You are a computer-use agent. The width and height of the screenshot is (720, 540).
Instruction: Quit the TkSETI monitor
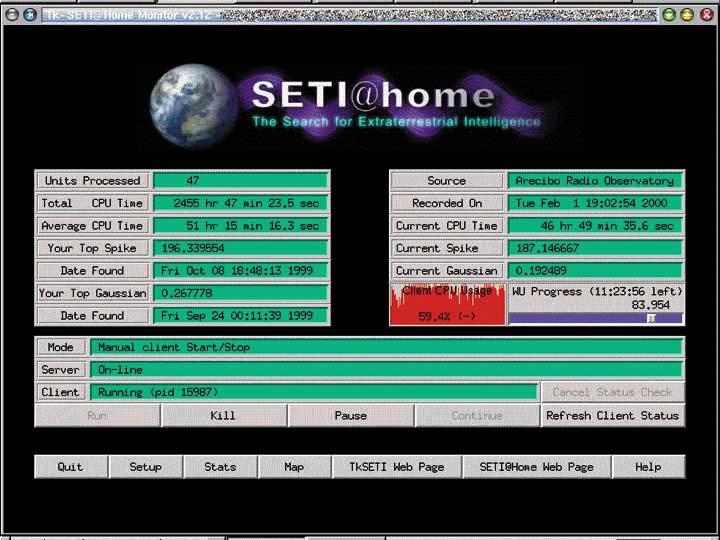70,467
